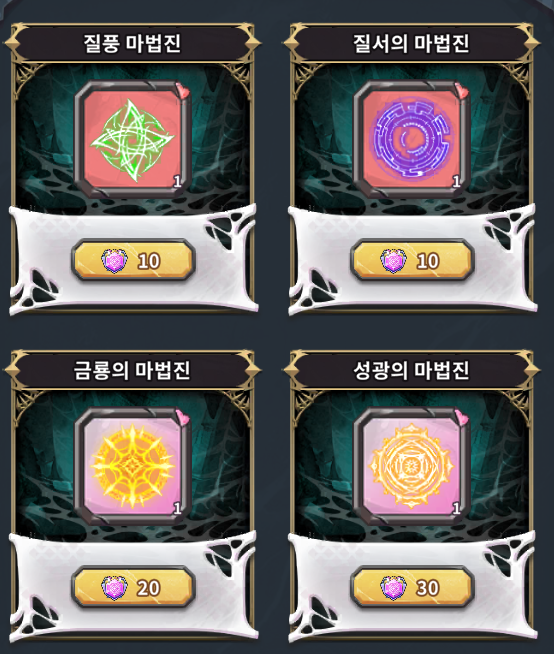Click the 금룡의 마법진 title banner
Viewport: 554px width, 654px height.
click(x=132, y=370)
